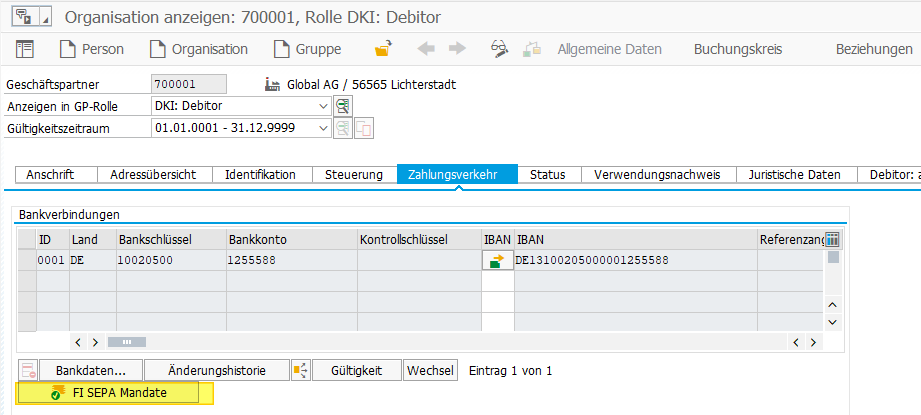Expand the Anzeigen in GP-Rolle dropdown
This screenshot has width=921, height=415.
click(322, 106)
